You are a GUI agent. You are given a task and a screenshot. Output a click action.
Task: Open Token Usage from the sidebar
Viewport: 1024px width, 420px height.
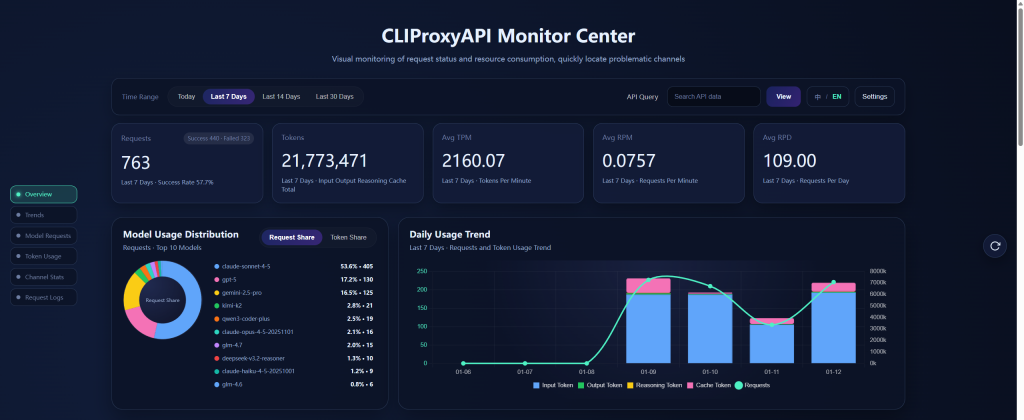[x=44, y=256]
